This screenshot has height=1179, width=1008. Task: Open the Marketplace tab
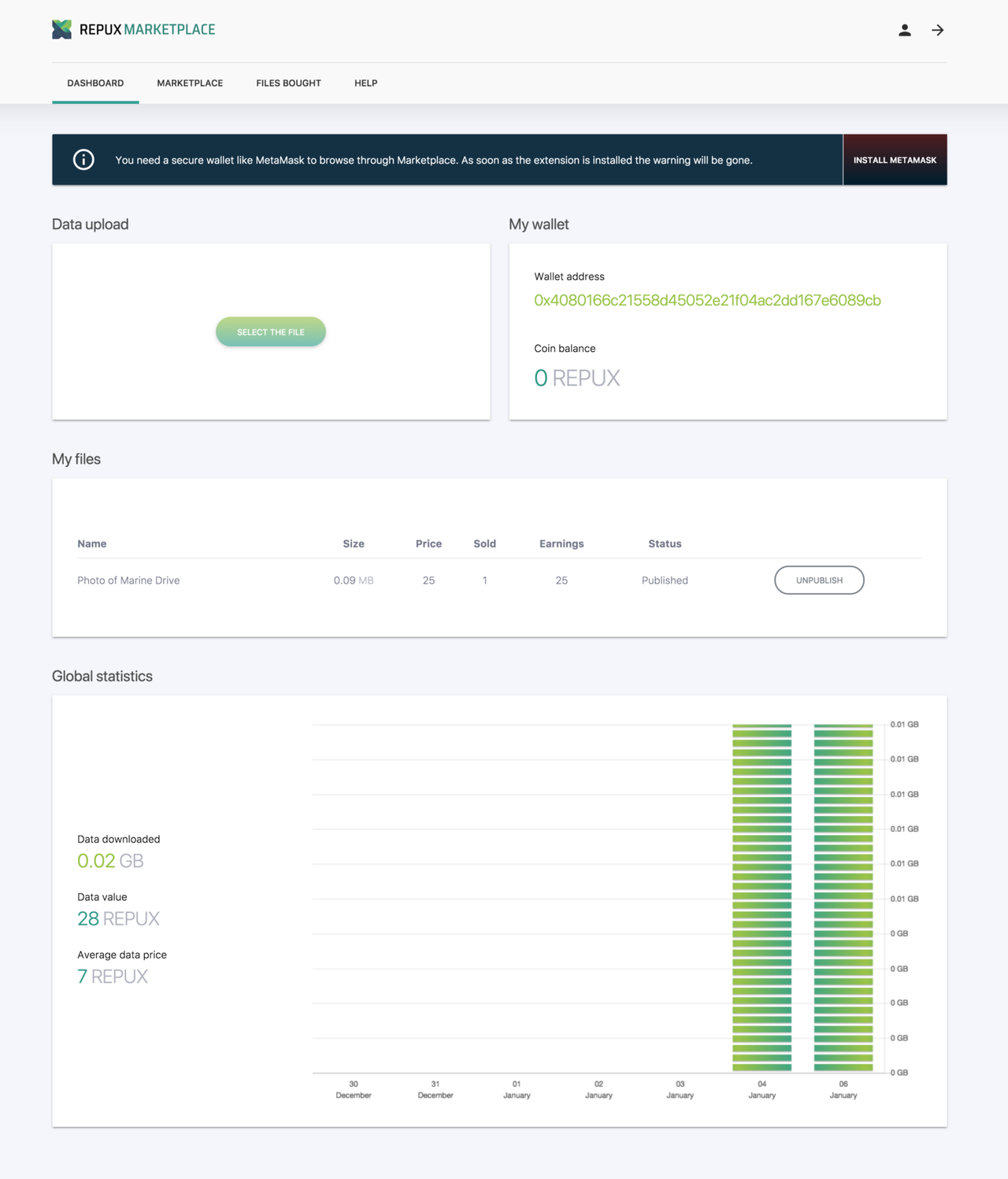pyautogui.click(x=190, y=83)
